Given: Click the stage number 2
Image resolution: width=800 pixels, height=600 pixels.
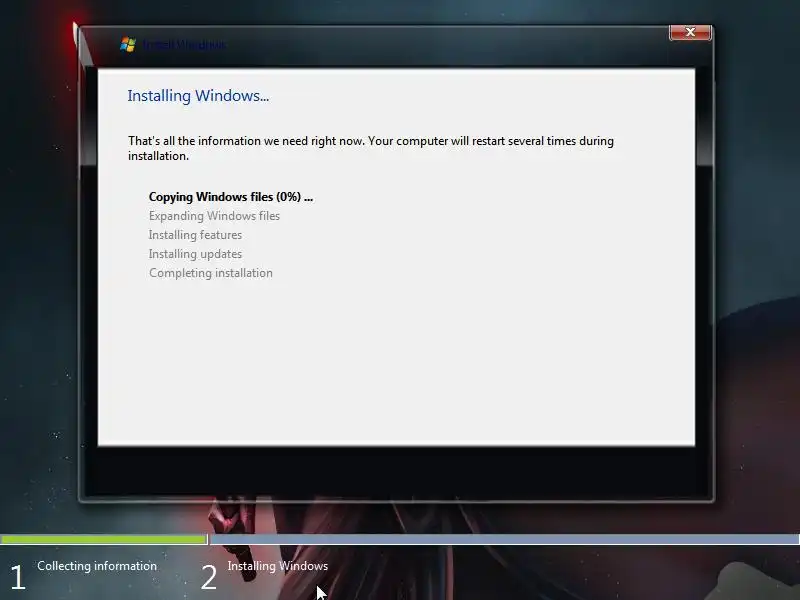Looking at the screenshot, I should [209, 578].
